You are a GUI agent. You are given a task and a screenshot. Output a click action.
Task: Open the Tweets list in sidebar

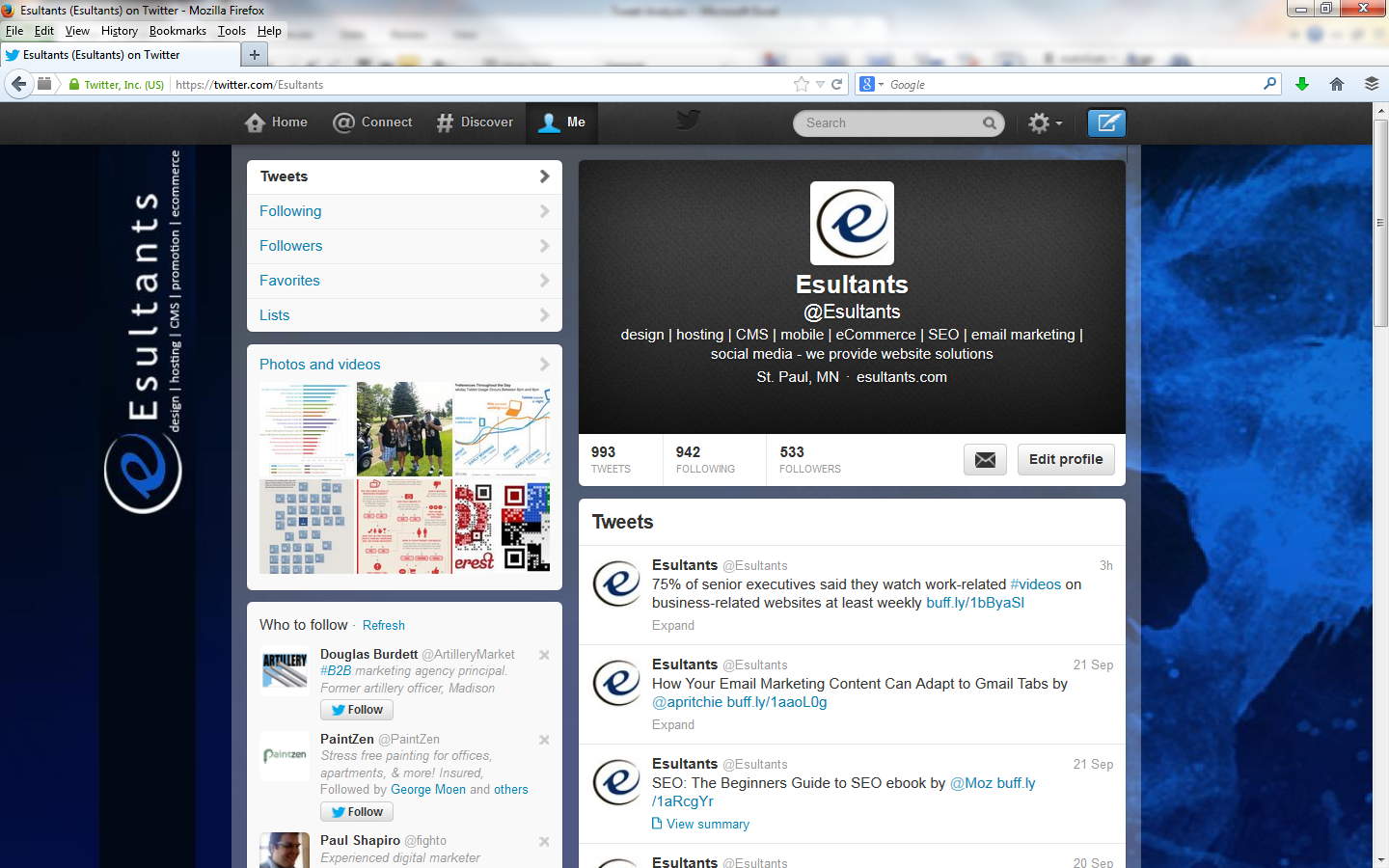[404, 176]
